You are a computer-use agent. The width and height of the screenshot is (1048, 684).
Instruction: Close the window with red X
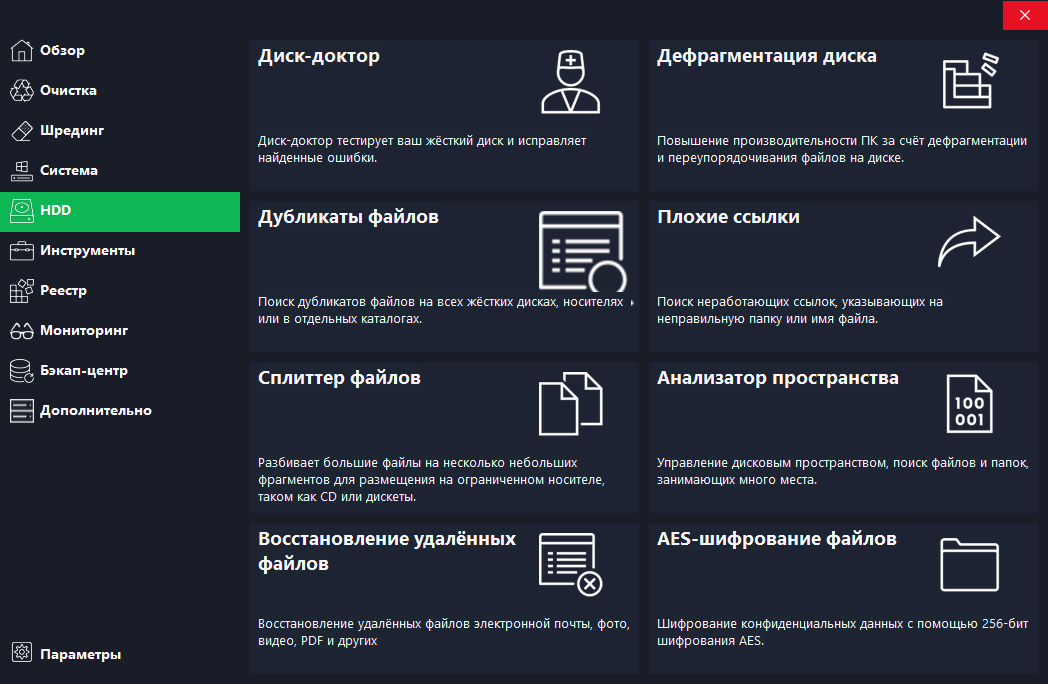click(x=1025, y=15)
